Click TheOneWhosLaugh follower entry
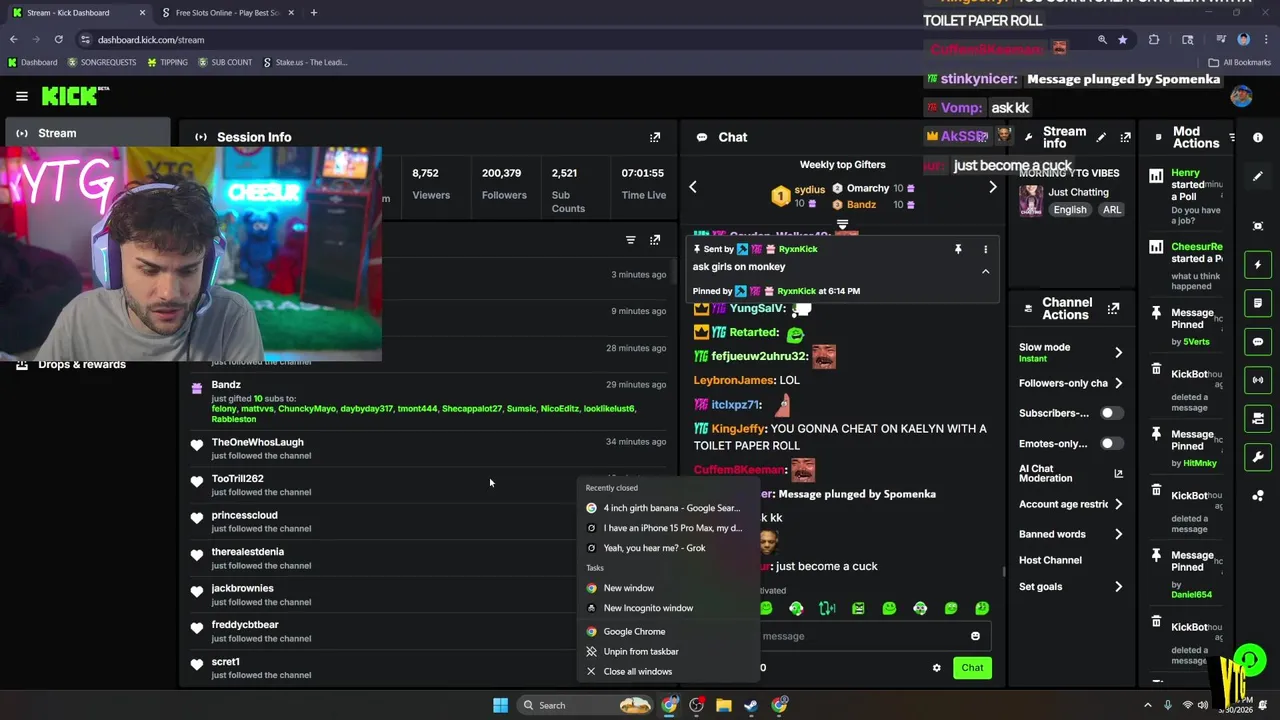The height and width of the screenshot is (720, 1280). tap(428, 448)
